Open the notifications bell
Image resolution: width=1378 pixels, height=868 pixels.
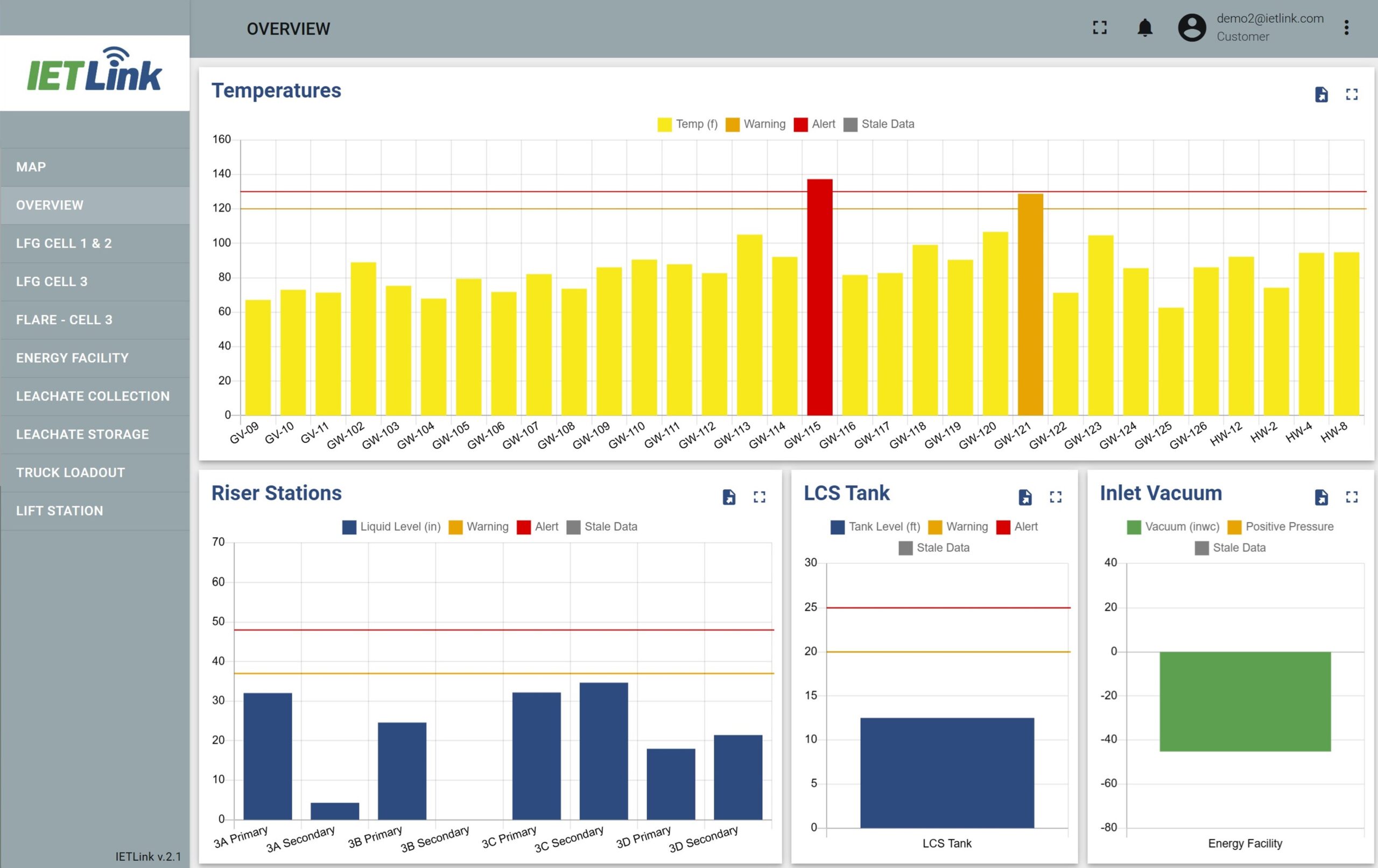pyautogui.click(x=1144, y=27)
